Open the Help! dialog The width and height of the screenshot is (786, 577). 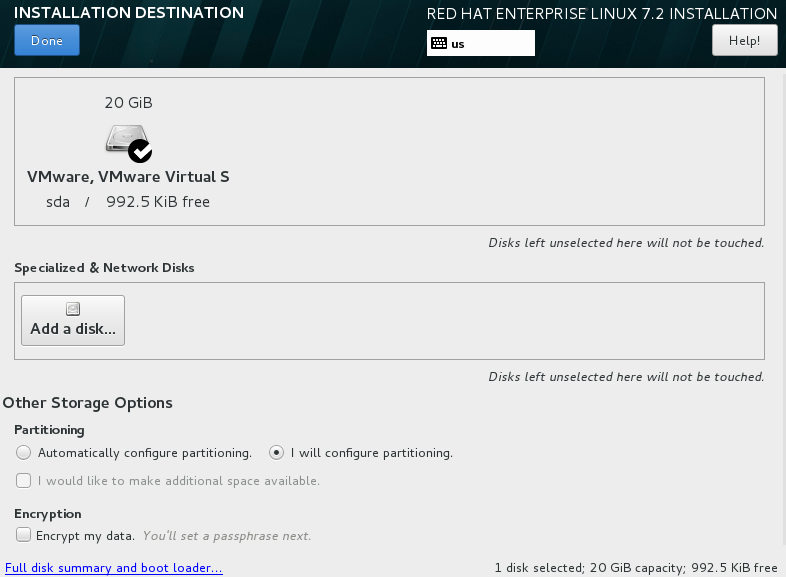(744, 41)
